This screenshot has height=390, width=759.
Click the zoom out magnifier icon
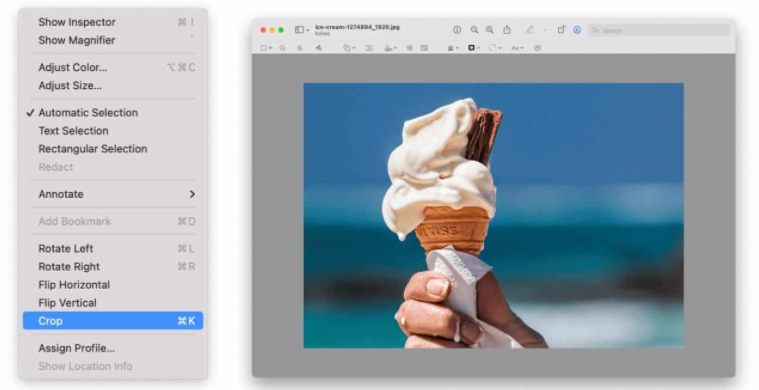pyautogui.click(x=474, y=30)
